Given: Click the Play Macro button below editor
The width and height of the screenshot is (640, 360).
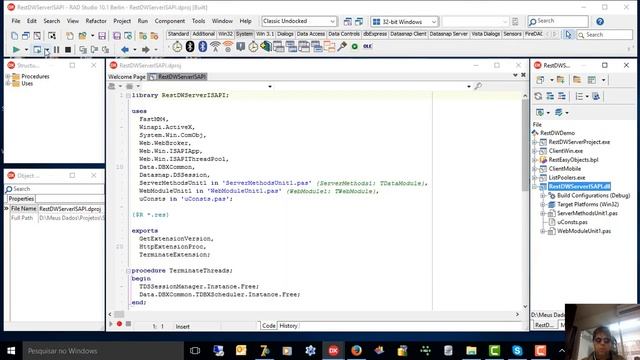Looking at the screenshot, I should click(x=111, y=324).
